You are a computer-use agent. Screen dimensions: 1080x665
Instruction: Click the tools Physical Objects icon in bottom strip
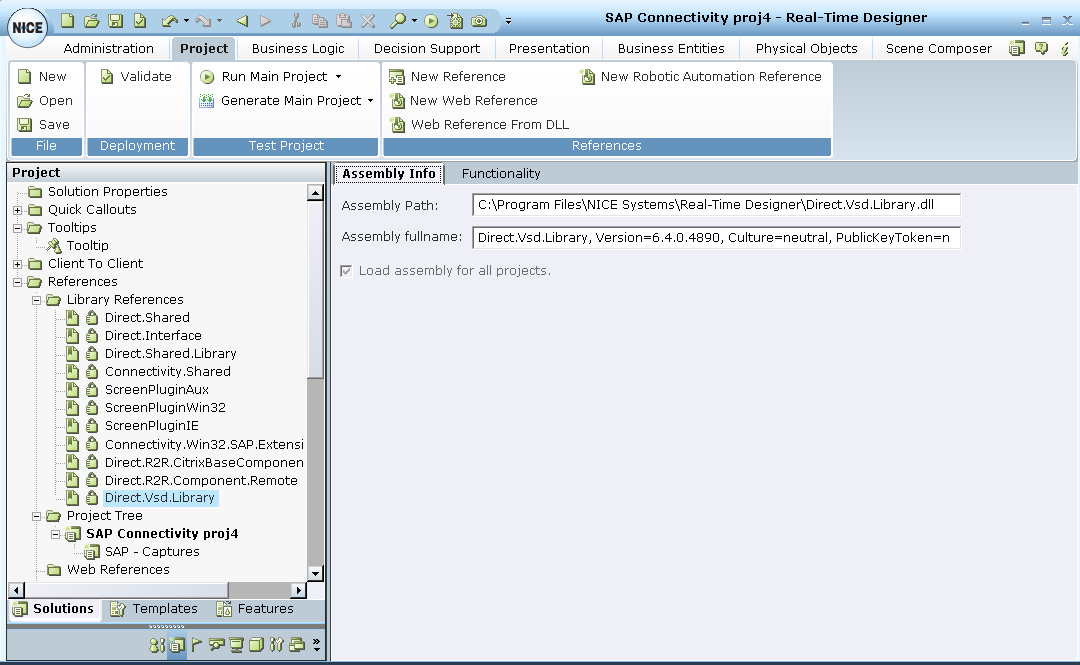(x=276, y=645)
